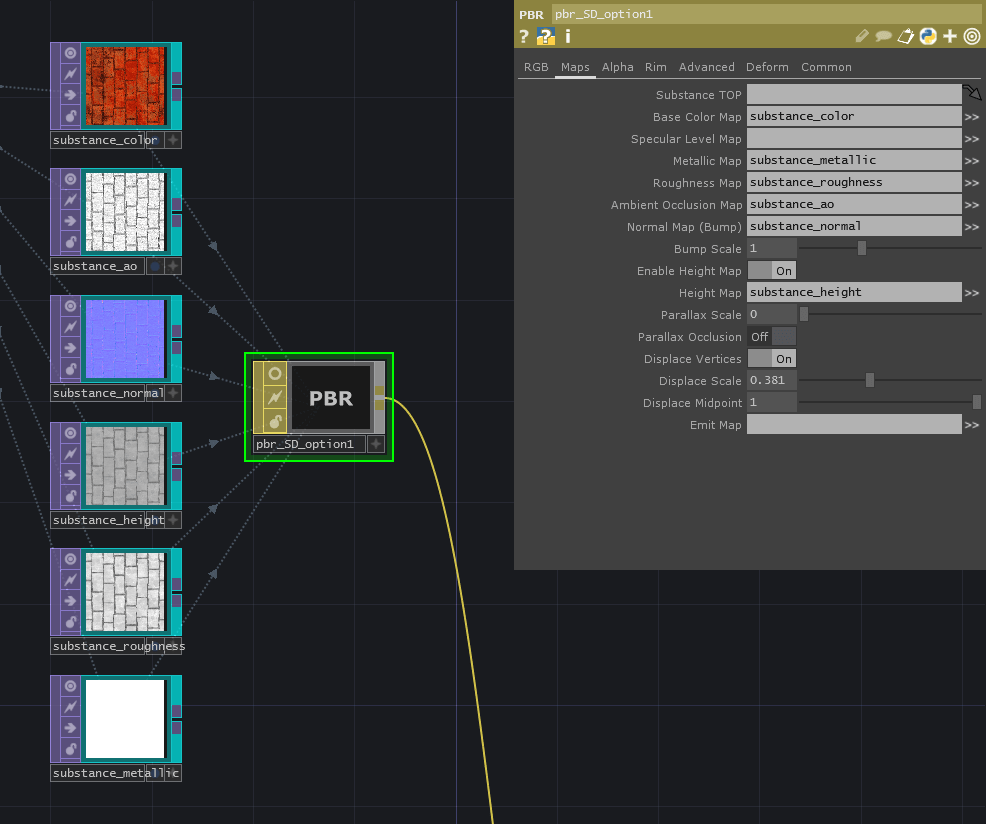
Task: Toggle Parallax Occlusion switch
Action: pyautogui.click(x=772, y=337)
